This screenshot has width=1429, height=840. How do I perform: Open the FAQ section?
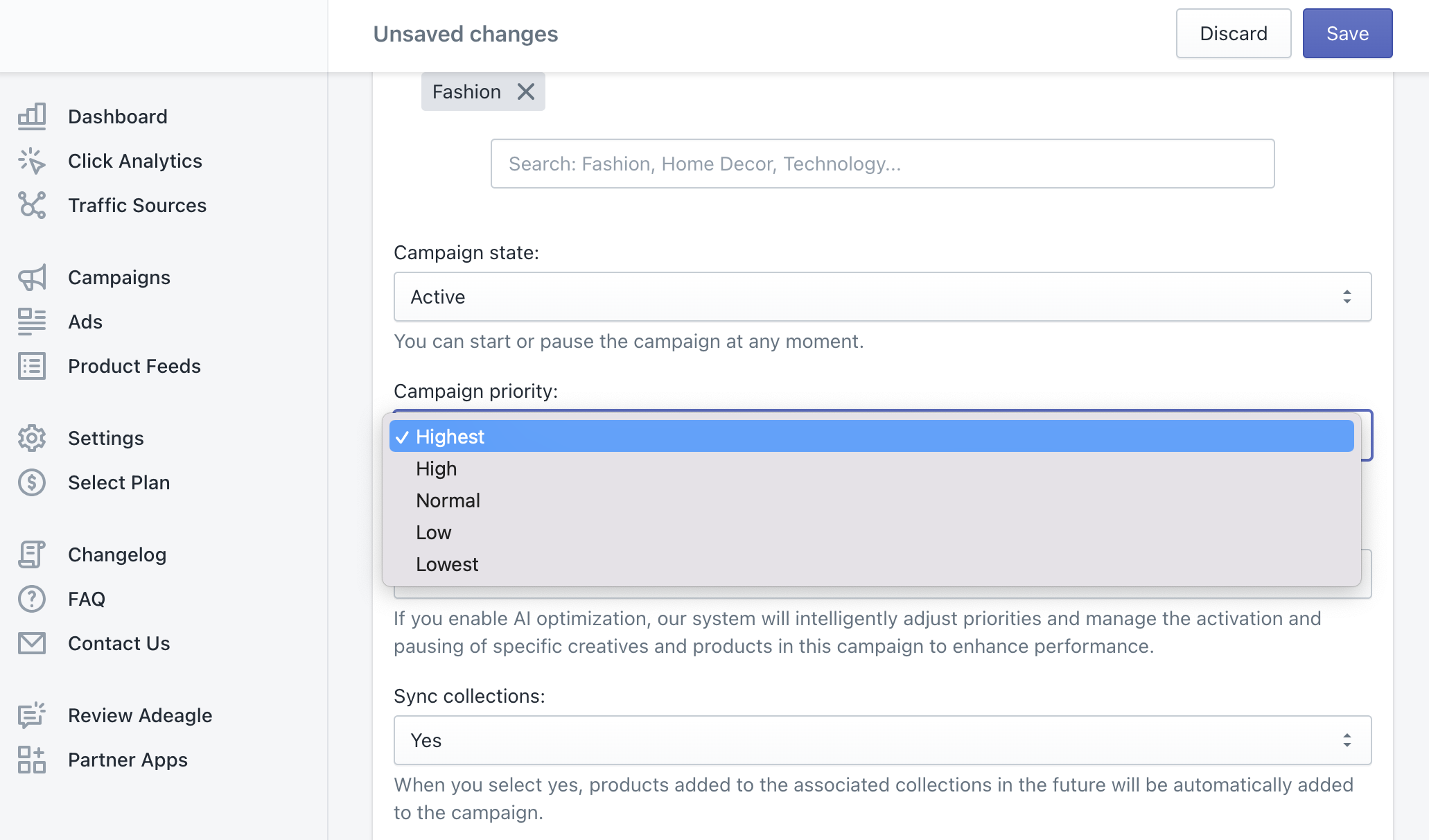coord(86,599)
